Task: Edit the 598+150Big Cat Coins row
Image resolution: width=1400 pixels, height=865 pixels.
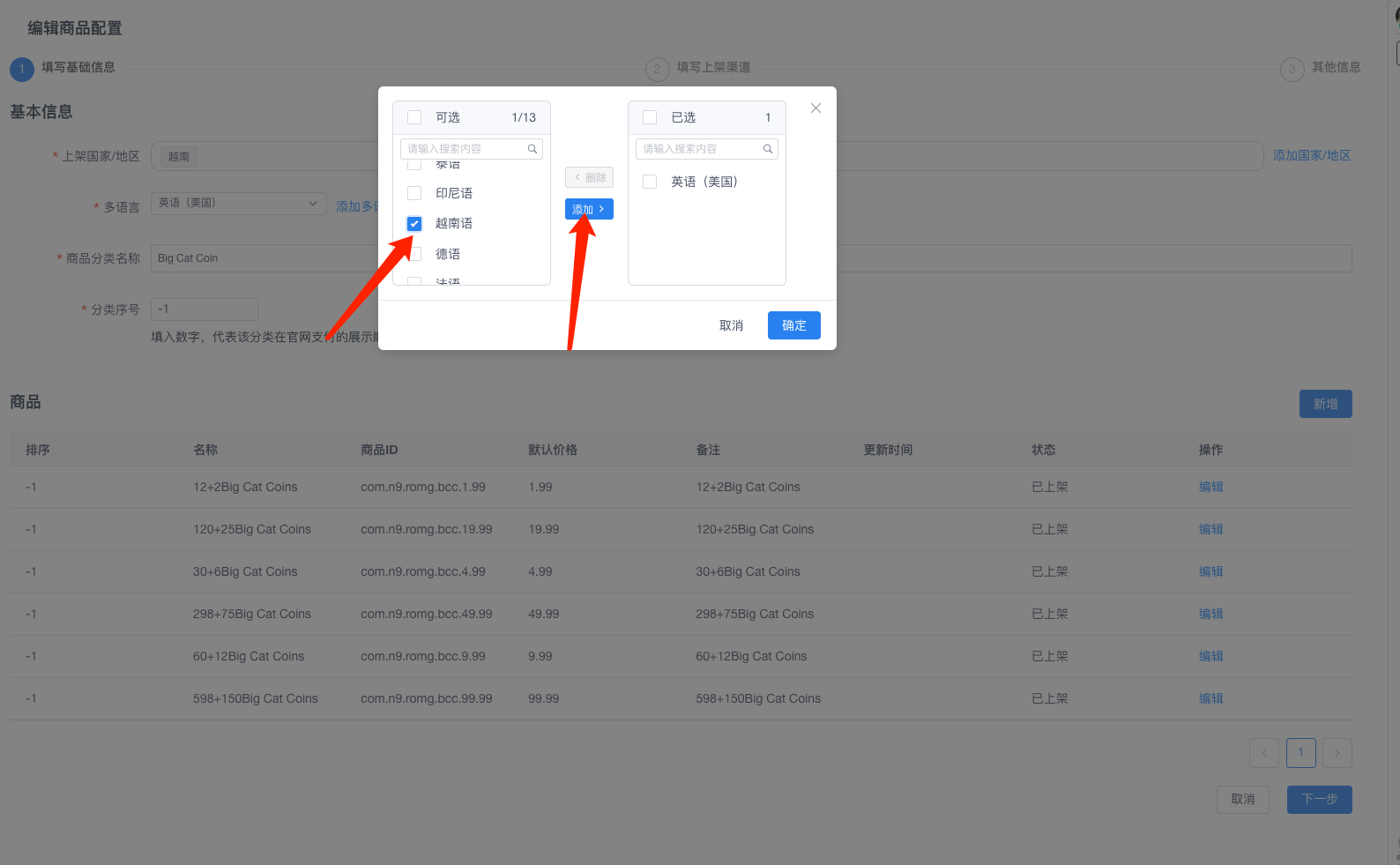Action: (1210, 698)
